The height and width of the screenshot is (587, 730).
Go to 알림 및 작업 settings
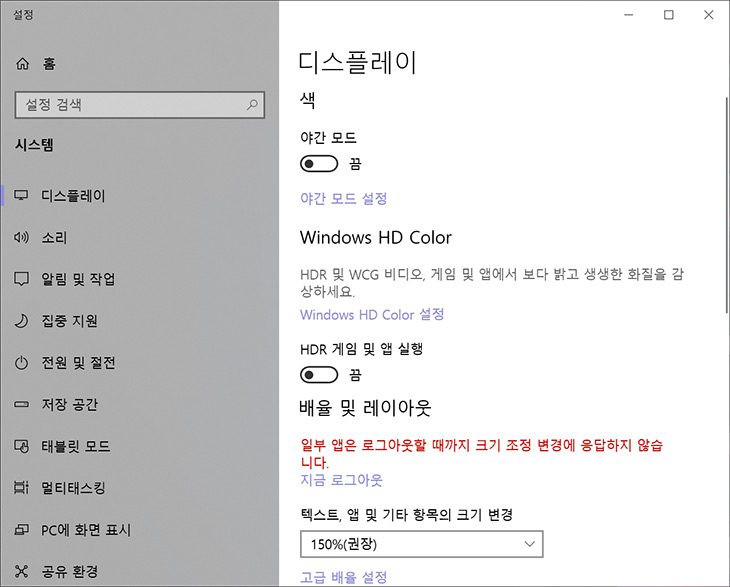pyautogui.click(x=140, y=279)
